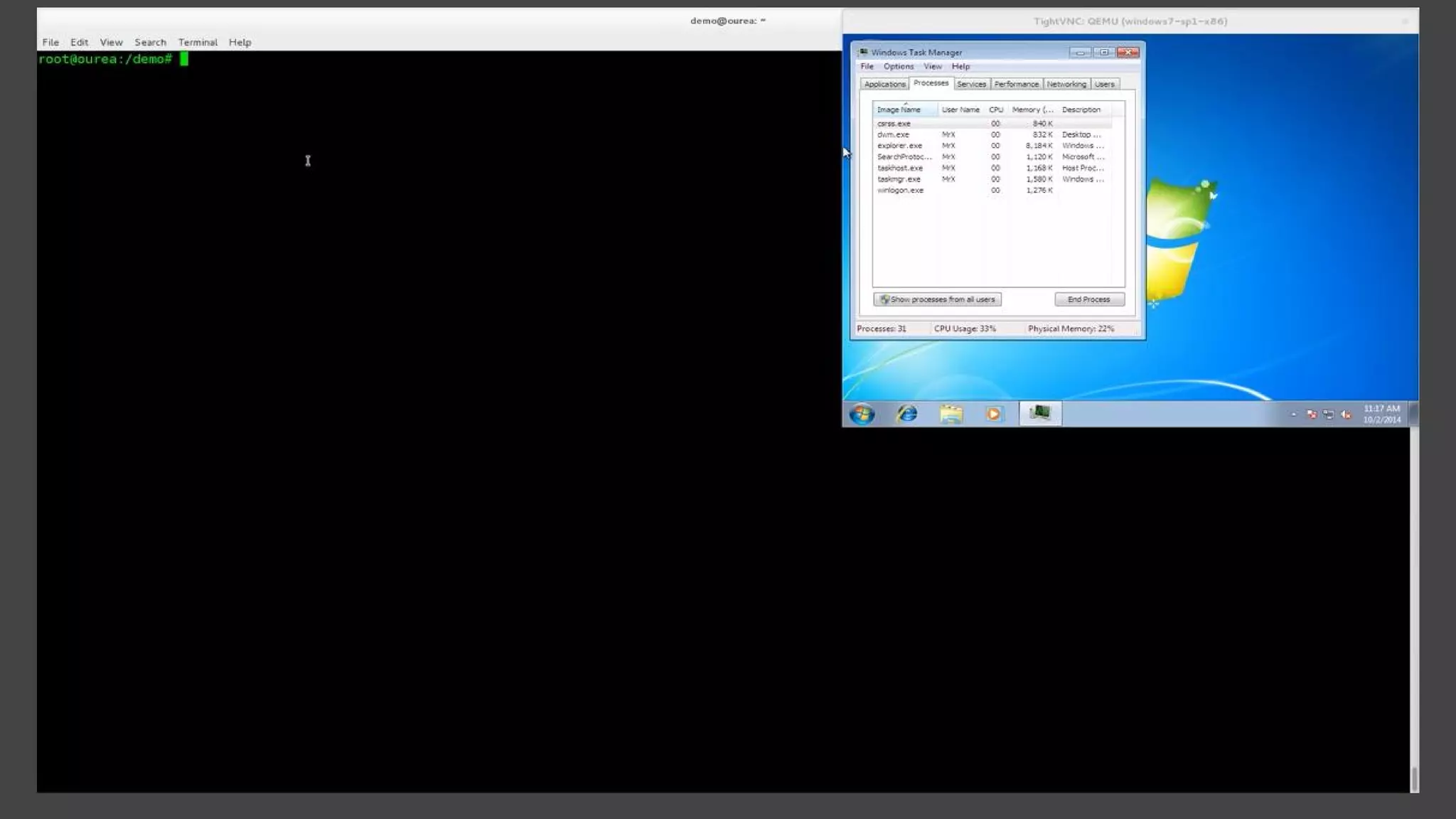Click the terminal window scrollbar thumb
The height and width of the screenshot is (819, 1456).
[x=1414, y=778]
